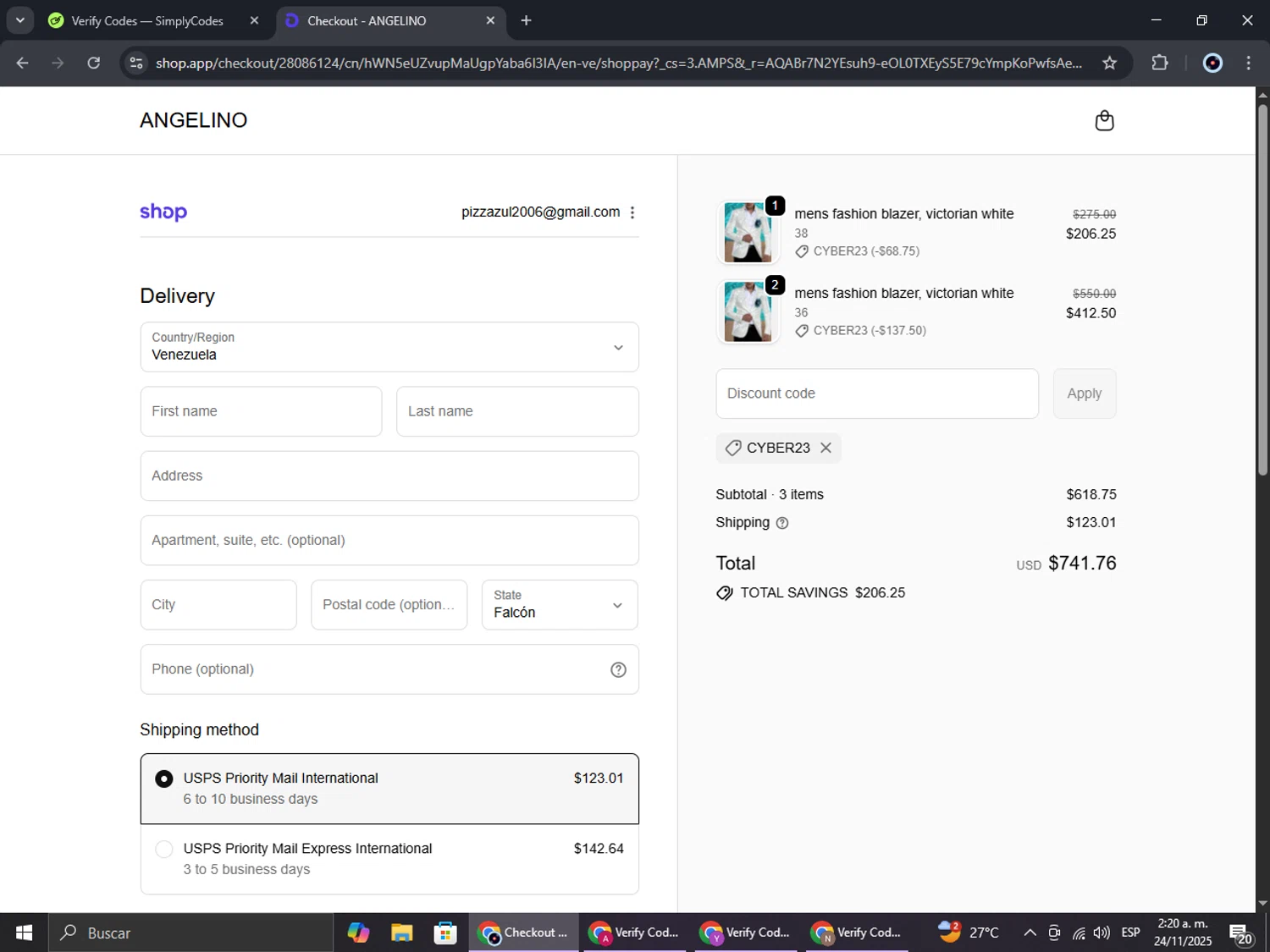Click the Shop Pay logo
The image size is (1270, 952).
[x=163, y=212]
